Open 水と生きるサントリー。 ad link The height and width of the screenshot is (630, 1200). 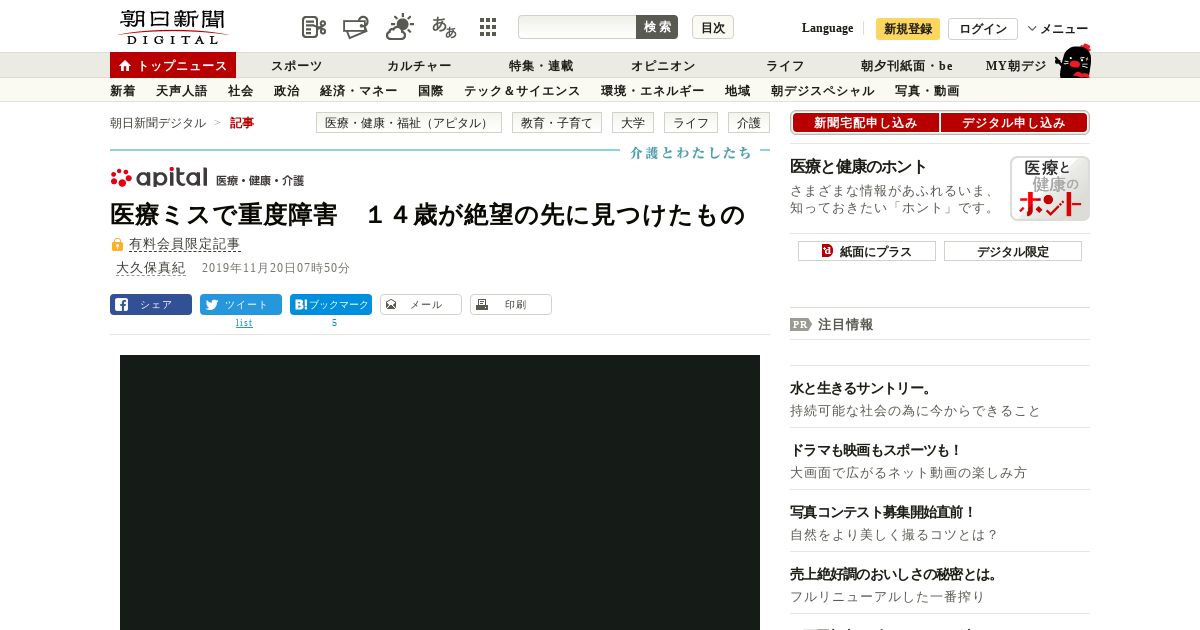click(861, 388)
